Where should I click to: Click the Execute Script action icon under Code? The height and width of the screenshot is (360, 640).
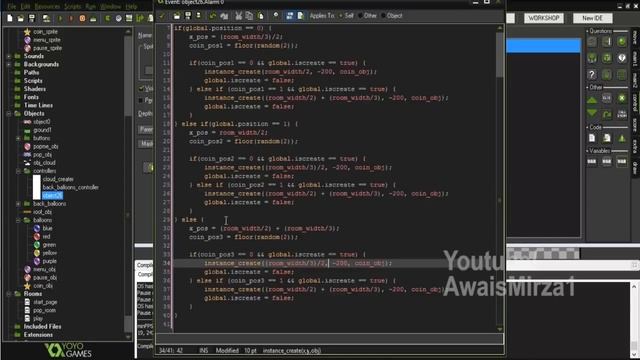coord(607,138)
